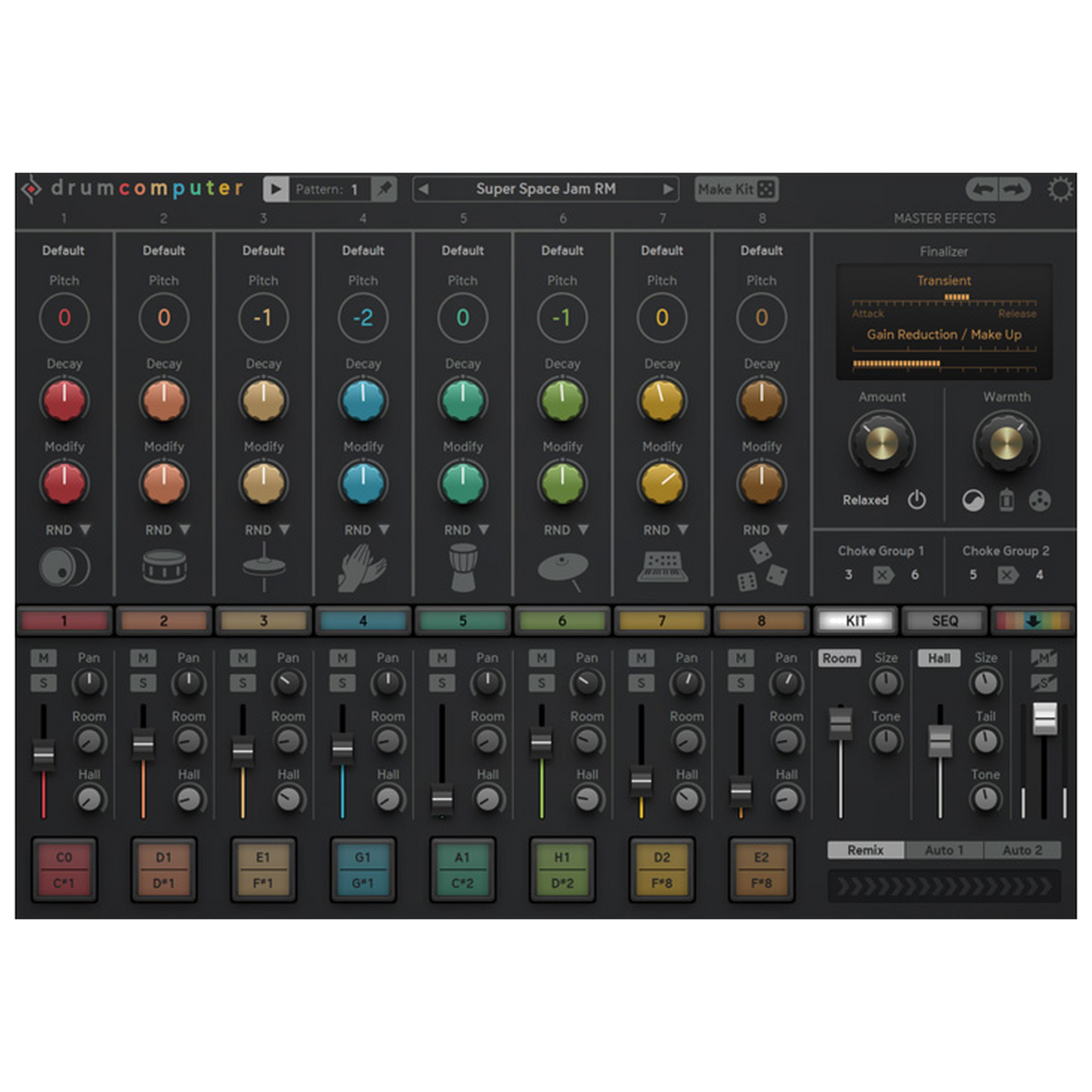Image resolution: width=1092 pixels, height=1092 pixels.
Task: Click the Hall reverb button
Action: point(939,658)
